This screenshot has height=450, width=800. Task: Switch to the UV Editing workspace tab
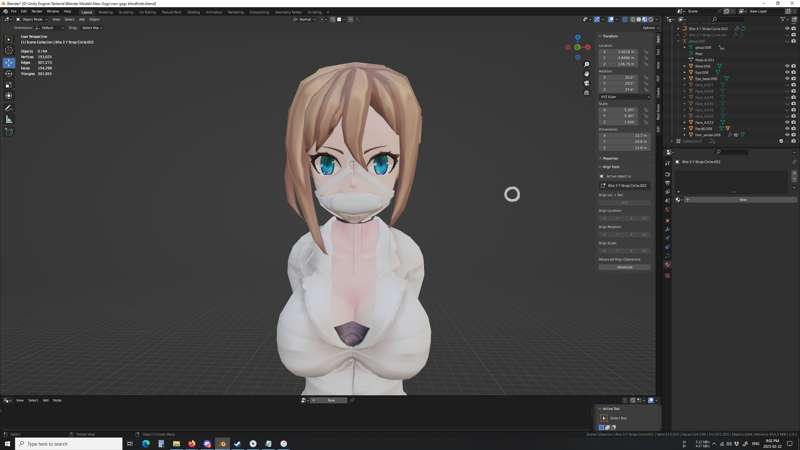147,12
